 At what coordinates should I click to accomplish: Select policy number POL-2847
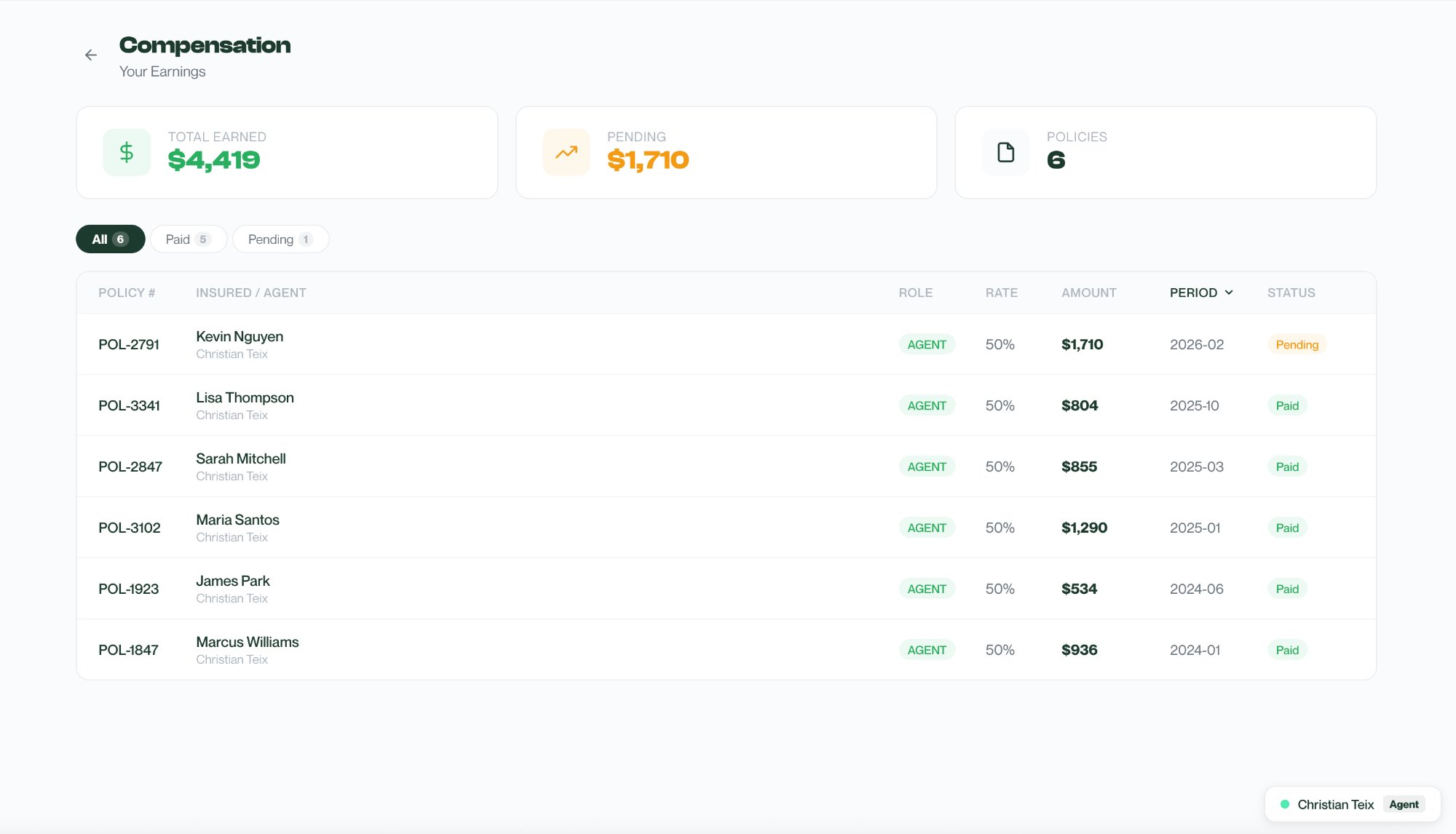[130, 466]
